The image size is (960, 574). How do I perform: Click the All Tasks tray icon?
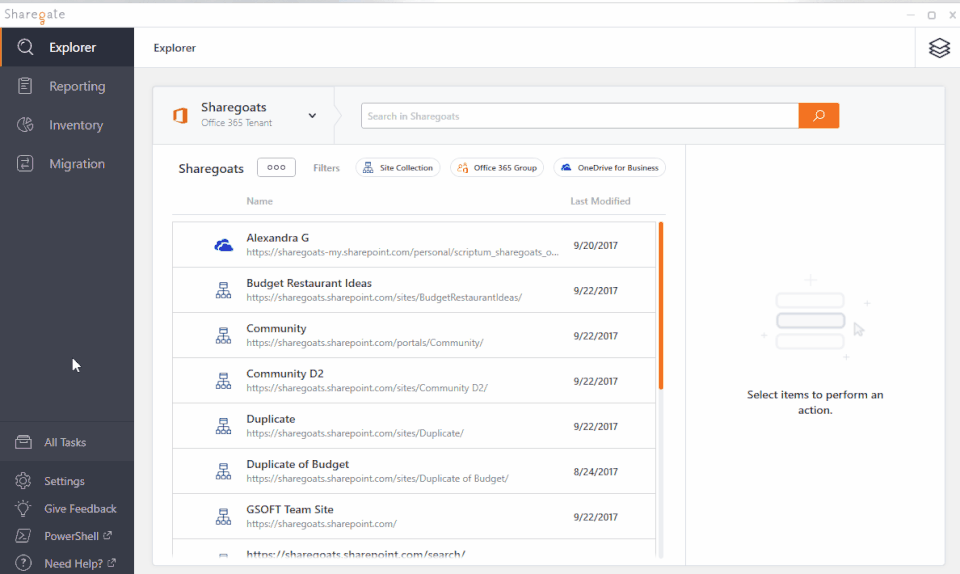click(x=23, y=442)
